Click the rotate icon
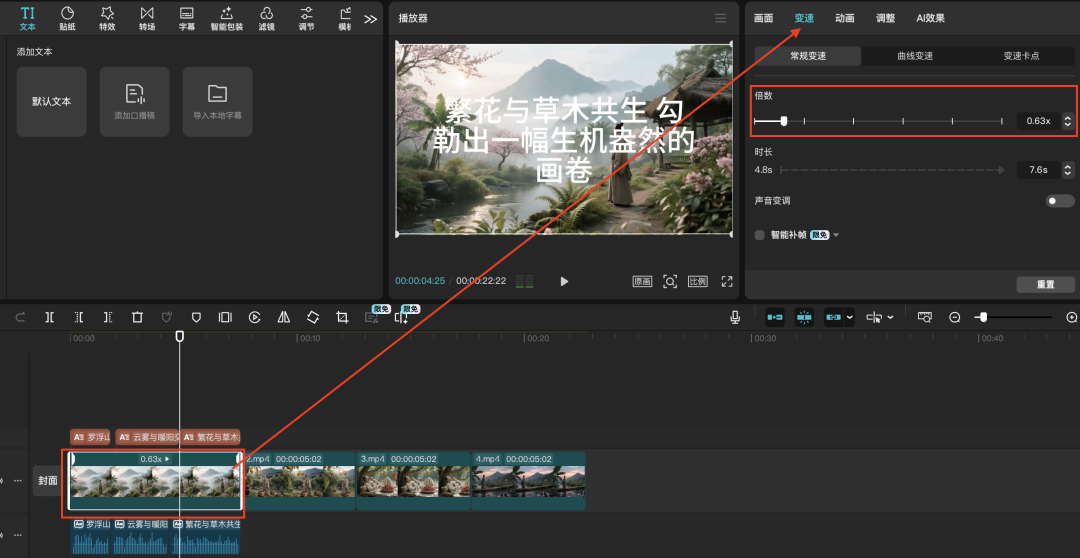The width and height of the screenshot is (1080, 558). tap(313, 317)
